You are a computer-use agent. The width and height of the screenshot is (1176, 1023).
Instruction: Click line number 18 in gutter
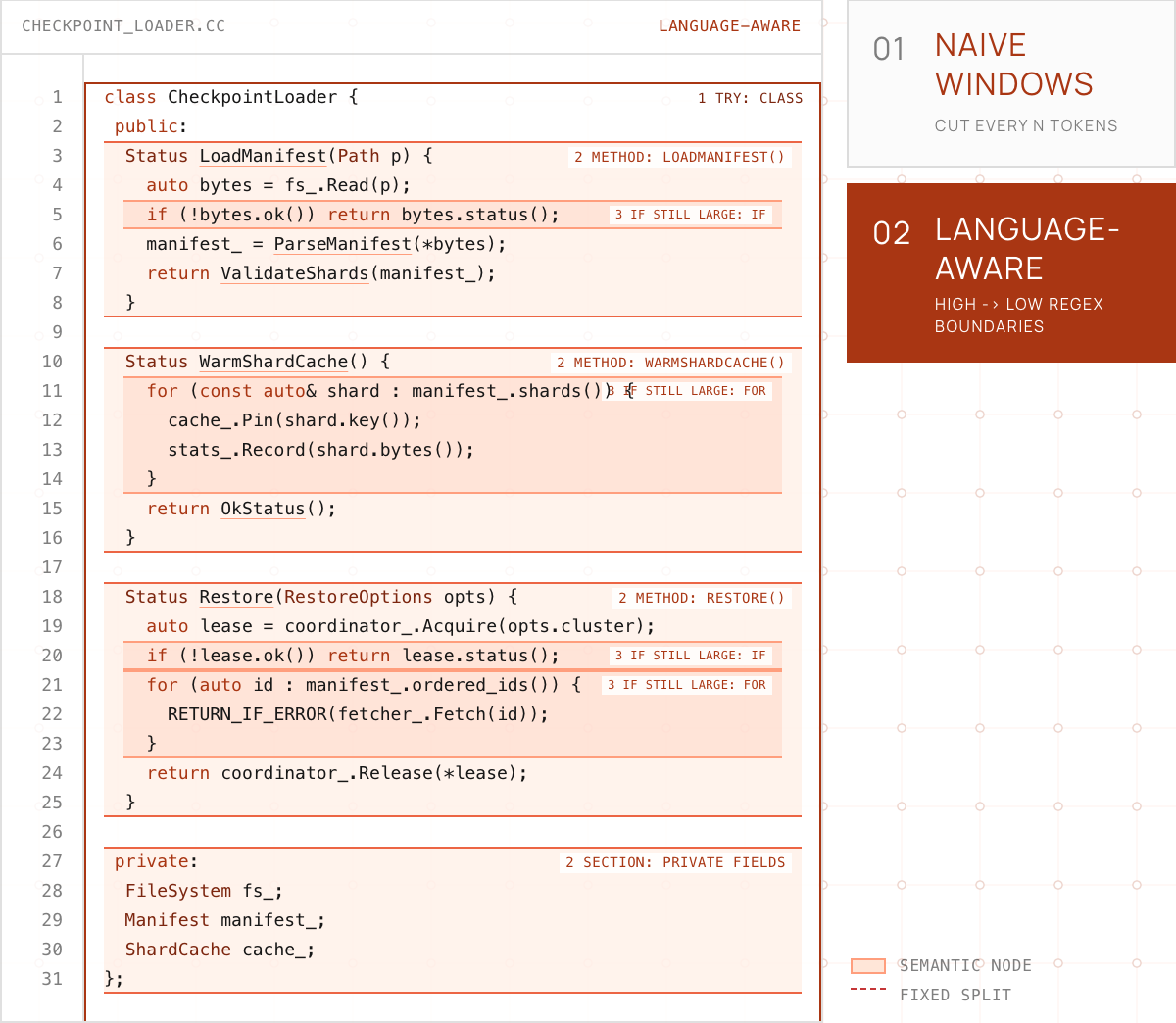(52, 597)
